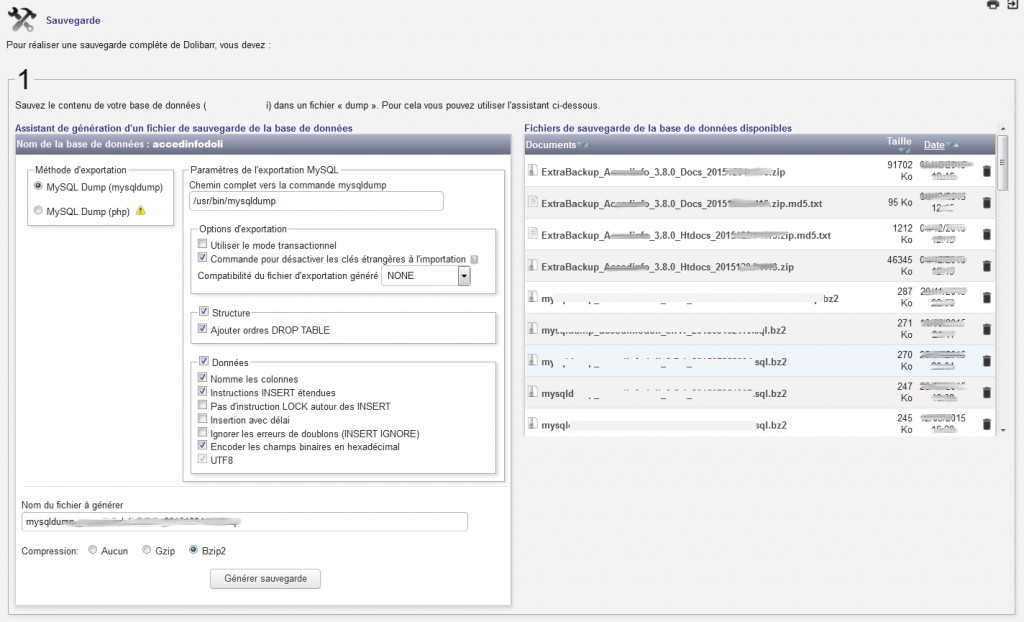Click the Documents column header

(551, 145)
